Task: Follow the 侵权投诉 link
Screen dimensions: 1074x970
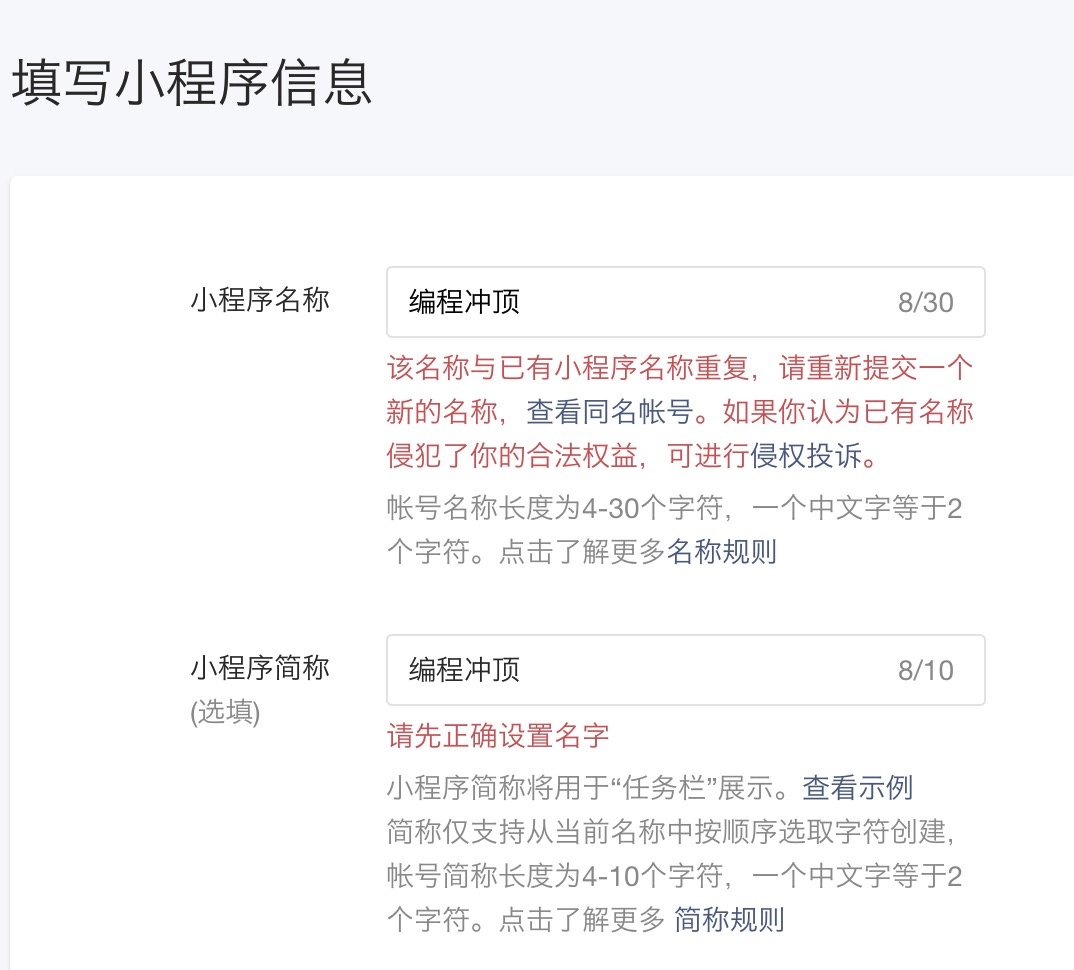Action: click(x=805, y=456)
